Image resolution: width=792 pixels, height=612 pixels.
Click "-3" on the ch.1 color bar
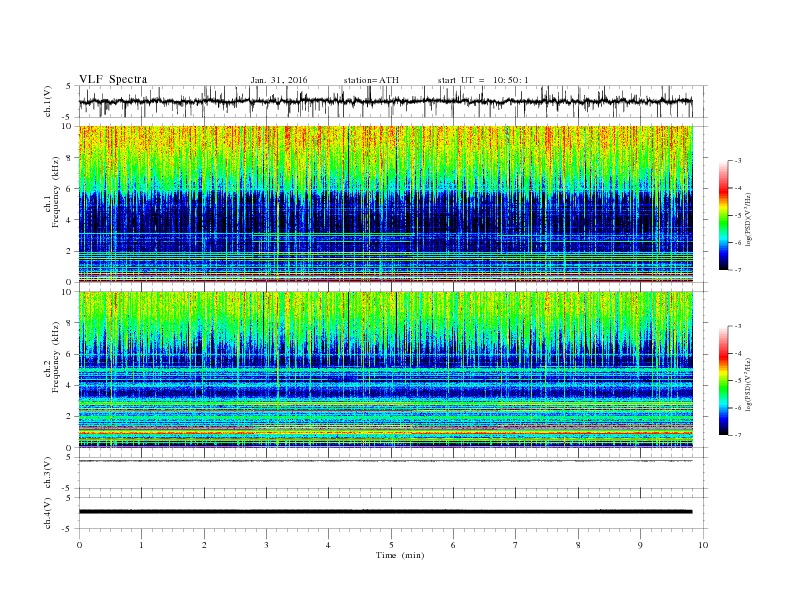coord(737,161)
